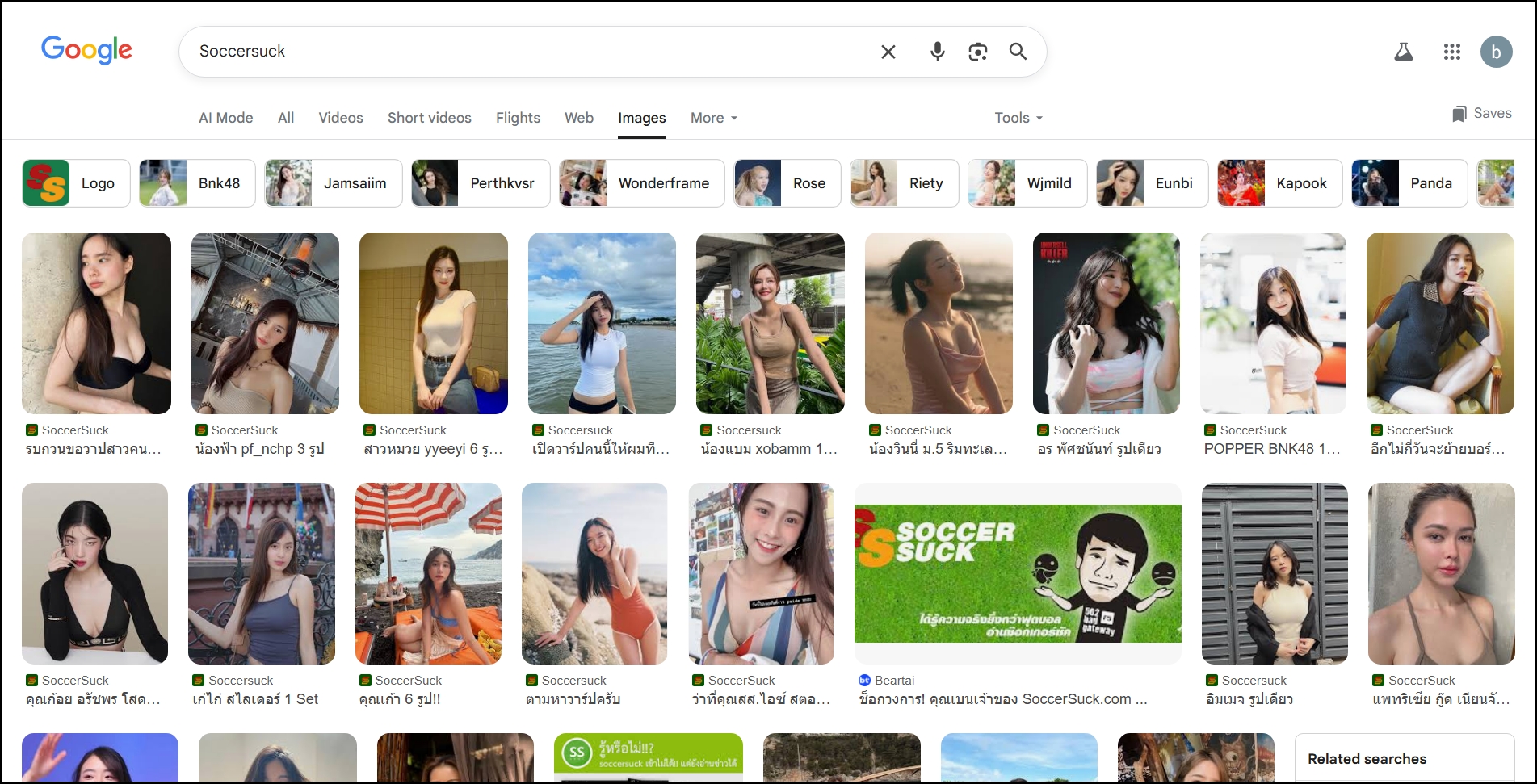Open Google Lens image search
Viewport: 1537px width, 784px height.
pos(977,52)
